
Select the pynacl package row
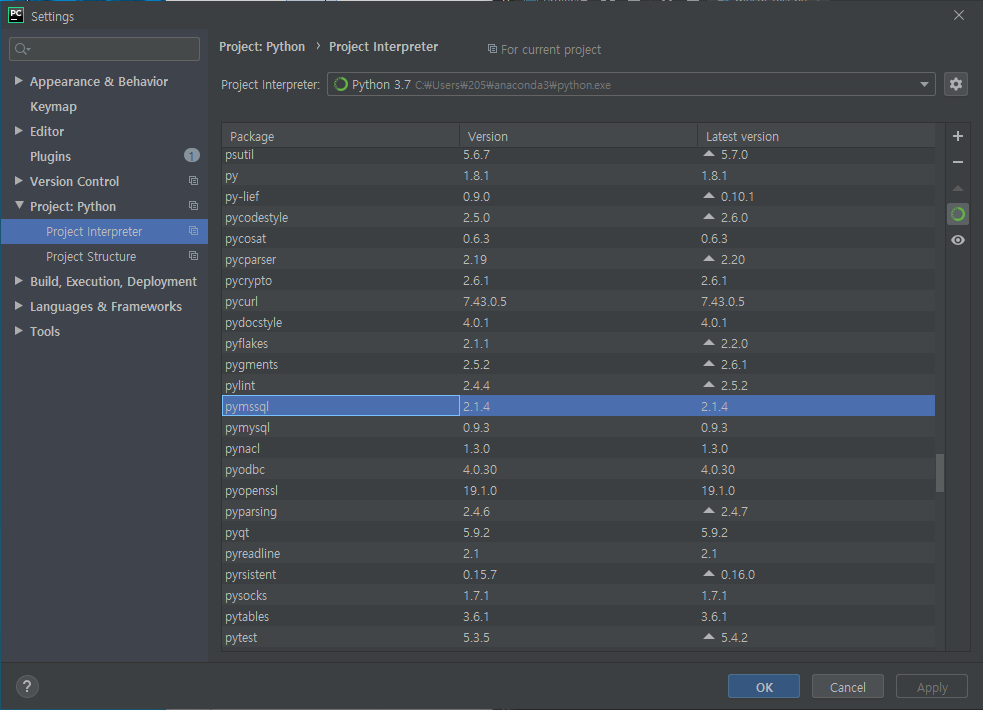coord(578,448)
